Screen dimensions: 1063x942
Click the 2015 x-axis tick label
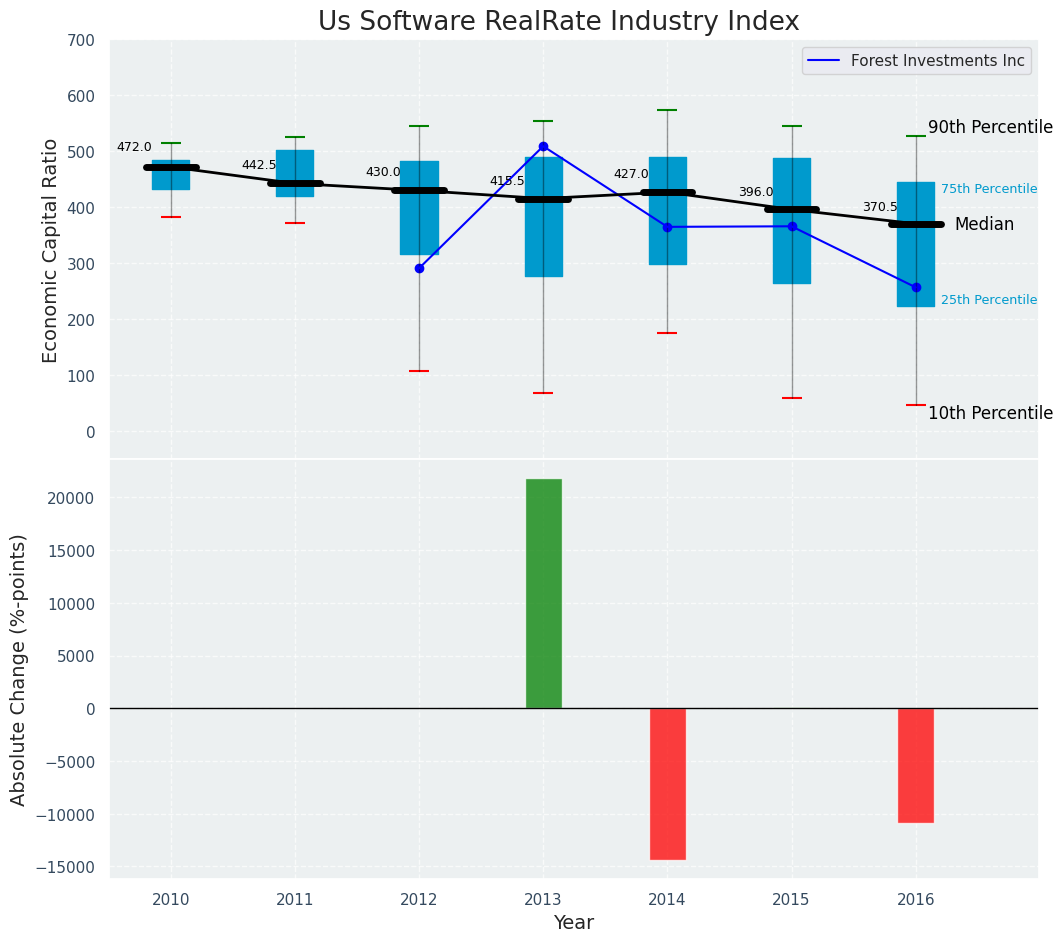(x=792, y=899)
